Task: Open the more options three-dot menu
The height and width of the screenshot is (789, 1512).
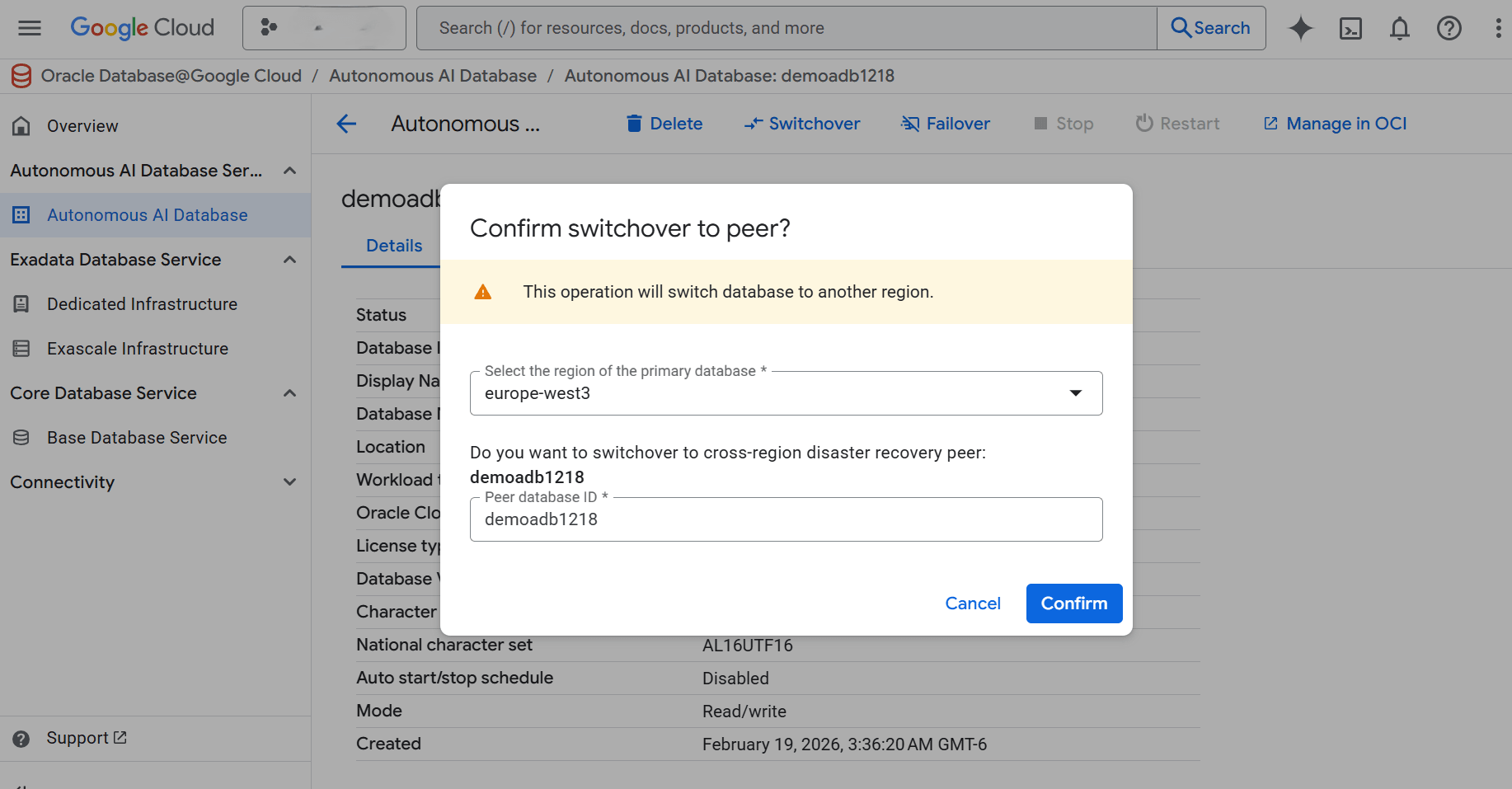Action: pyautogui.click(x=1499, y=28)
